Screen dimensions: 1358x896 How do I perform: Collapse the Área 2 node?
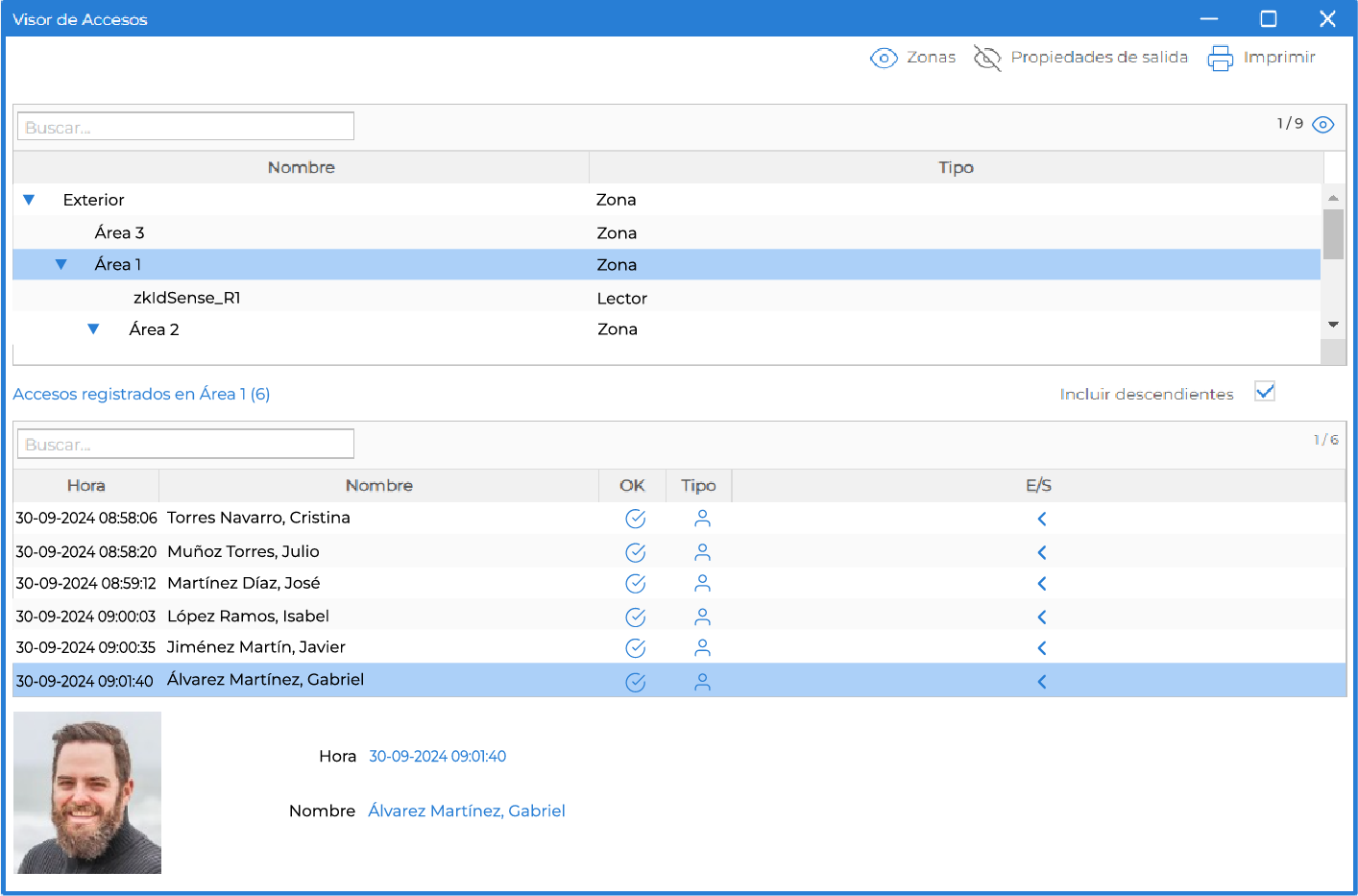(93, 328)
